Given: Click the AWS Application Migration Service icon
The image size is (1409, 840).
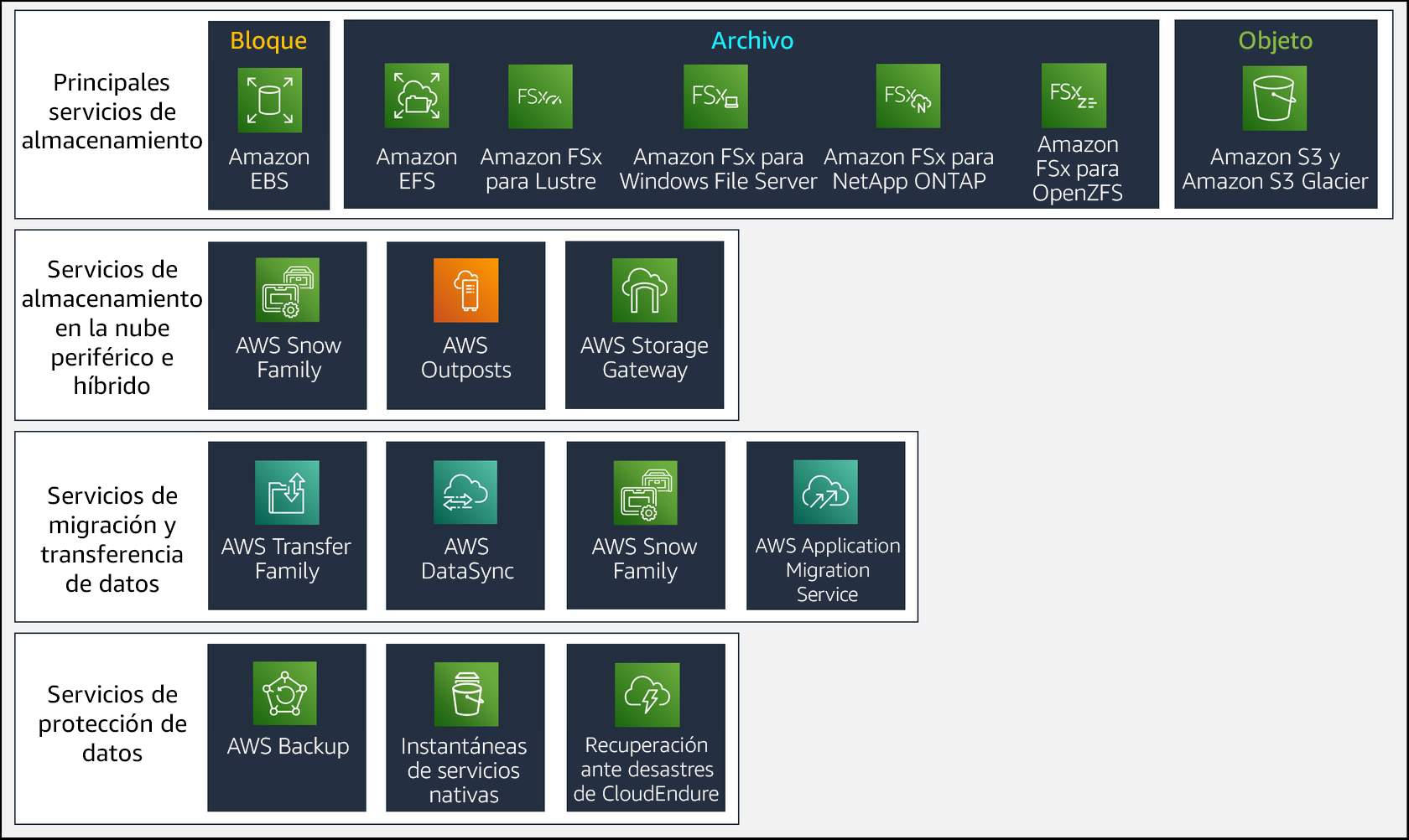Looking at the screenshot, I should (x=825, y=492).
